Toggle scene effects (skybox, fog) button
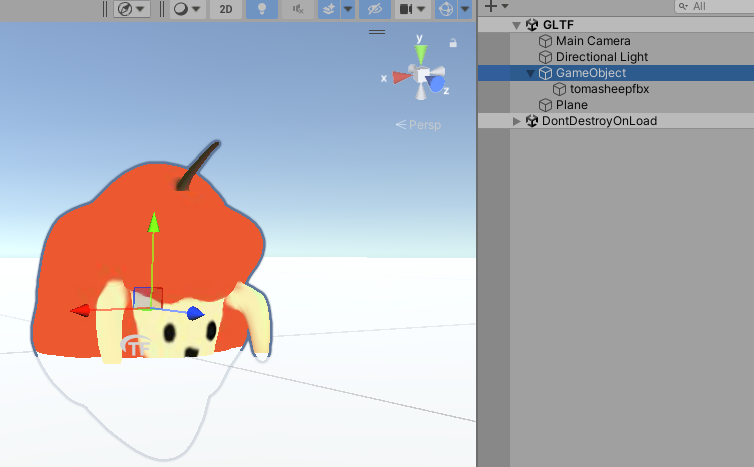Screen dimensions: 754x467 (x=329, y=9)
